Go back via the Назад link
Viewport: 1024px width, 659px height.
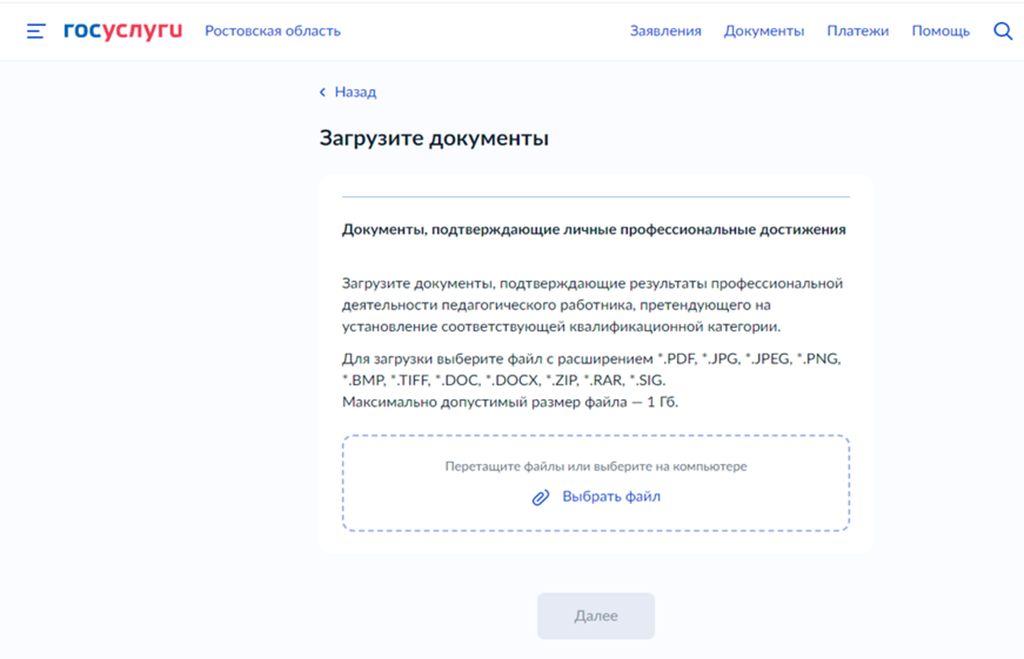(355, 92)
